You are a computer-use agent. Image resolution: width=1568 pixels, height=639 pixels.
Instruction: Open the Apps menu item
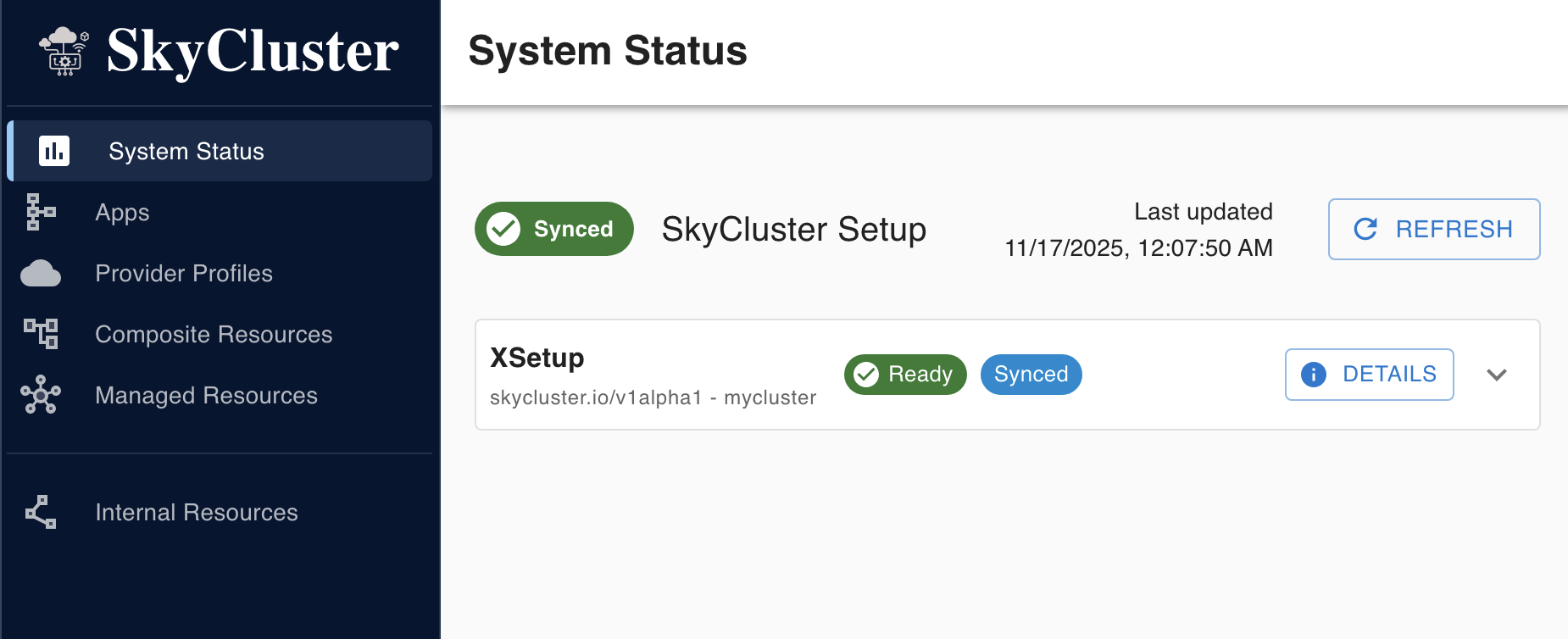122,212
